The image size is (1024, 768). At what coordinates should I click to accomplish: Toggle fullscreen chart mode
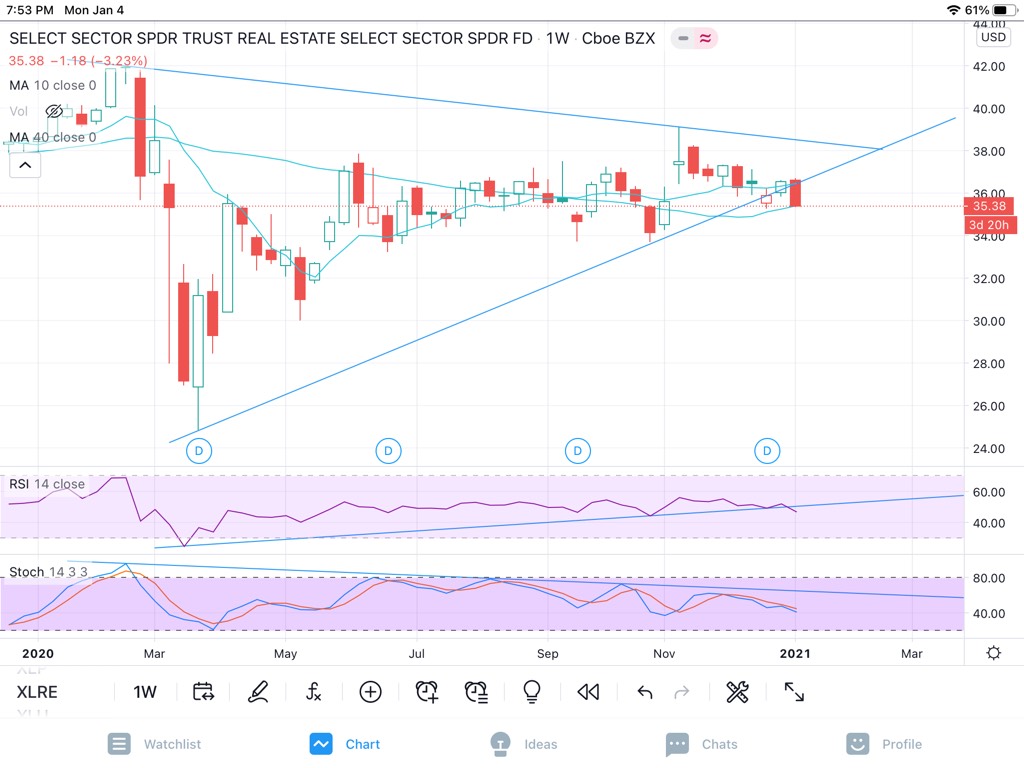pyautogui.click(x=794, y=692)
